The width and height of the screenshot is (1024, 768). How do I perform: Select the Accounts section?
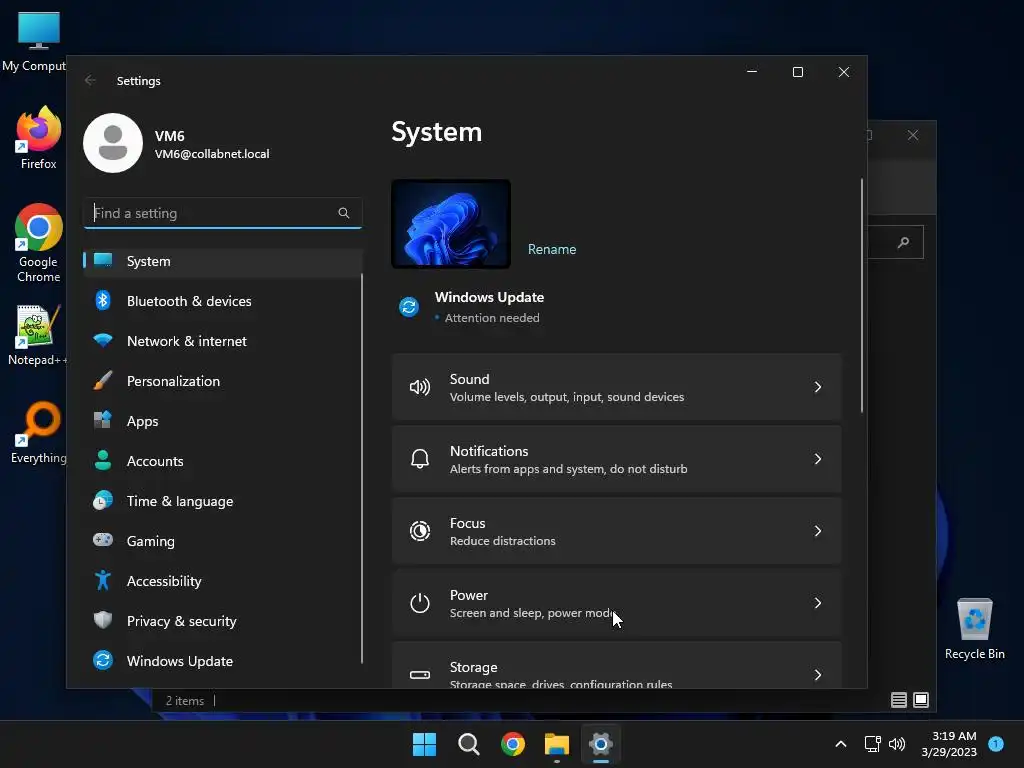click(x=223, y=461)
